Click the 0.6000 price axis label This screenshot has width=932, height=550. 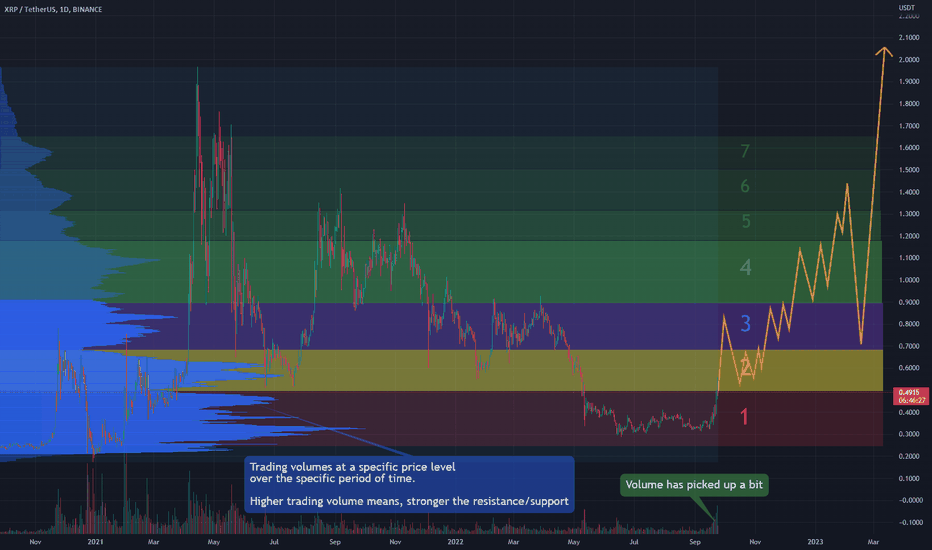coord(909,368)
